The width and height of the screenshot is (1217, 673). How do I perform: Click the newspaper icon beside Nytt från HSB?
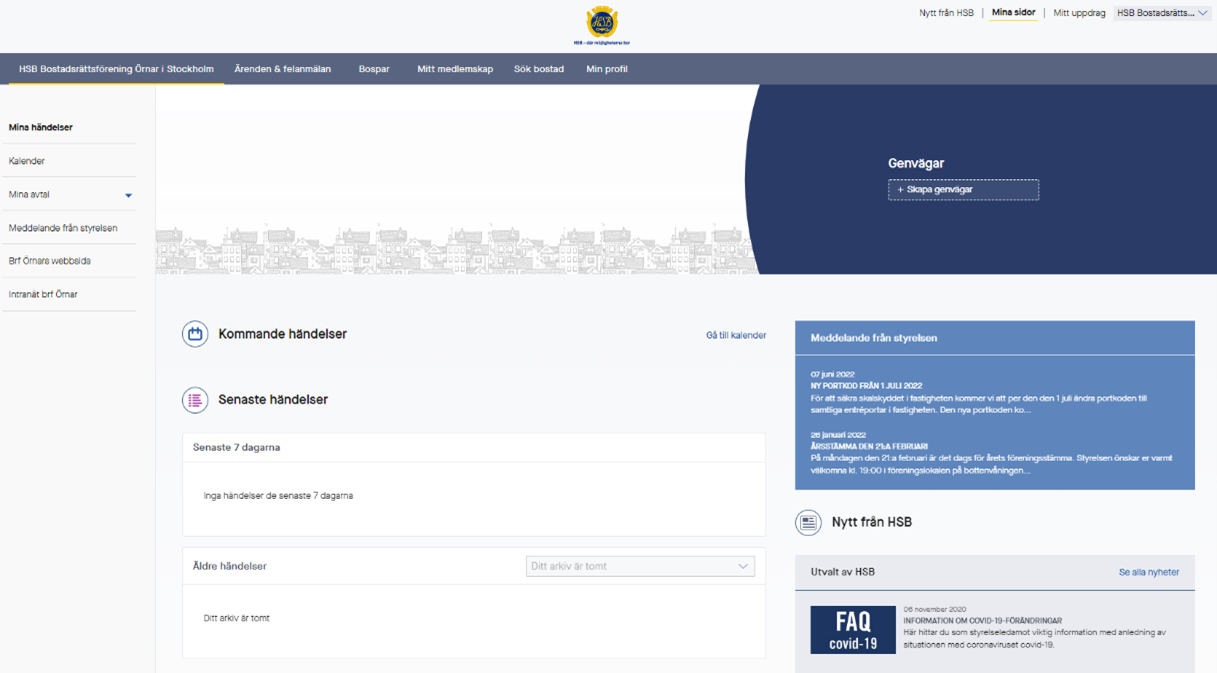point(808,522)
